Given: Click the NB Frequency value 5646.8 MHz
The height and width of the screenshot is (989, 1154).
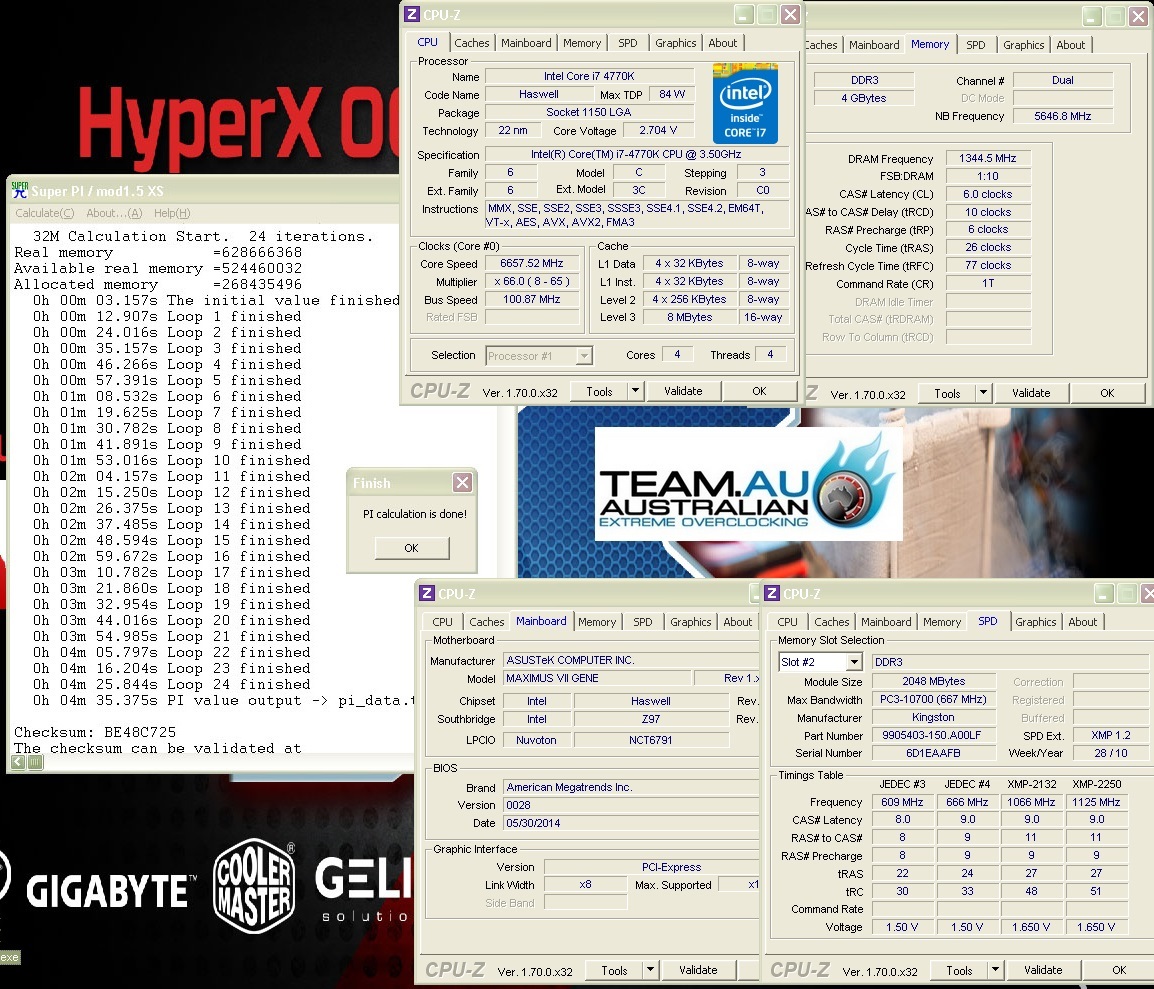Looking at the screenshot, I should [1062, 116].
